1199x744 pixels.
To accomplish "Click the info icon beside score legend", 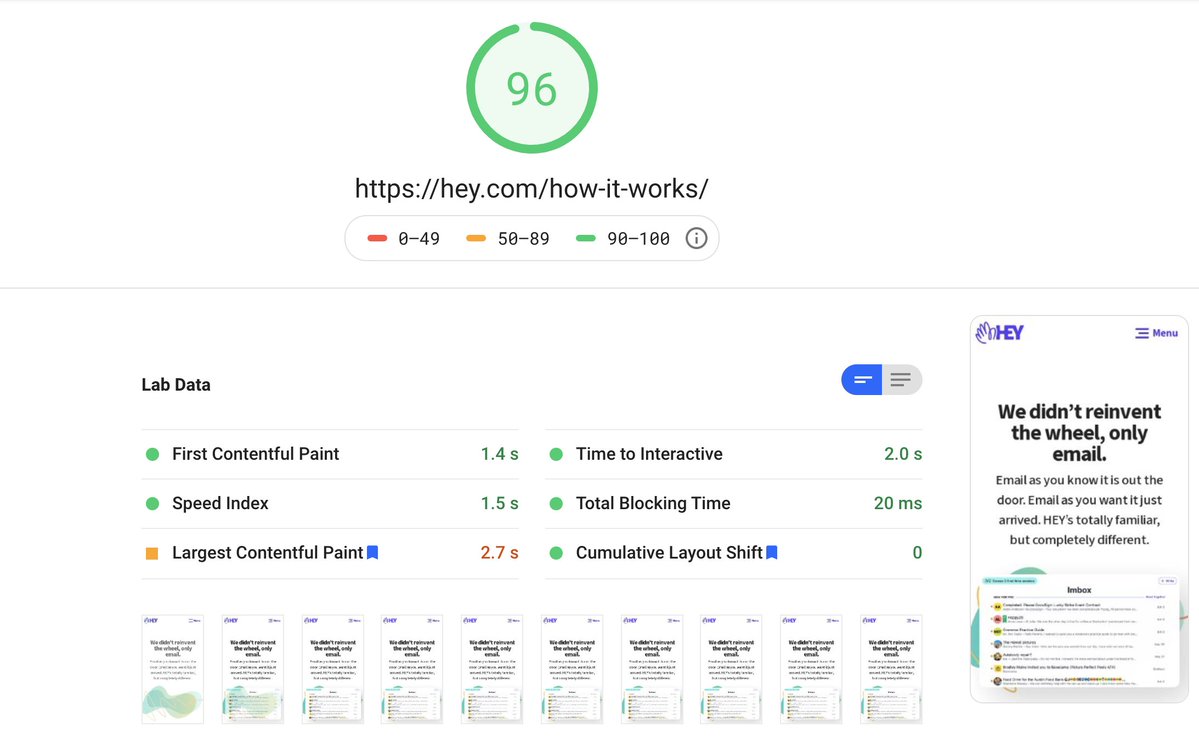I will point(696,239).
